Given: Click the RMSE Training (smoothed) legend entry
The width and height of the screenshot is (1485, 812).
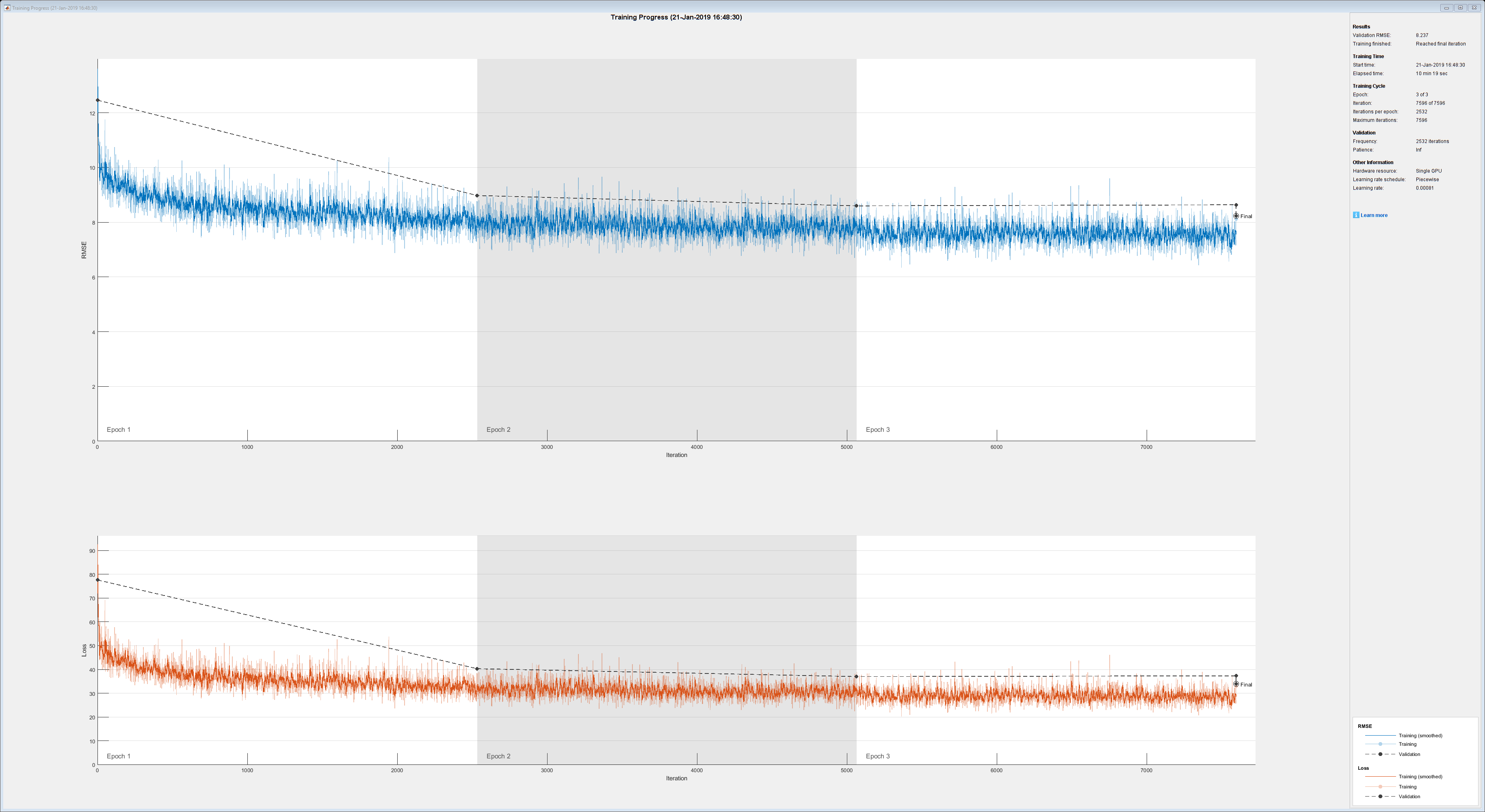Looking at the screenshot, I should (x=1420, y=735).
